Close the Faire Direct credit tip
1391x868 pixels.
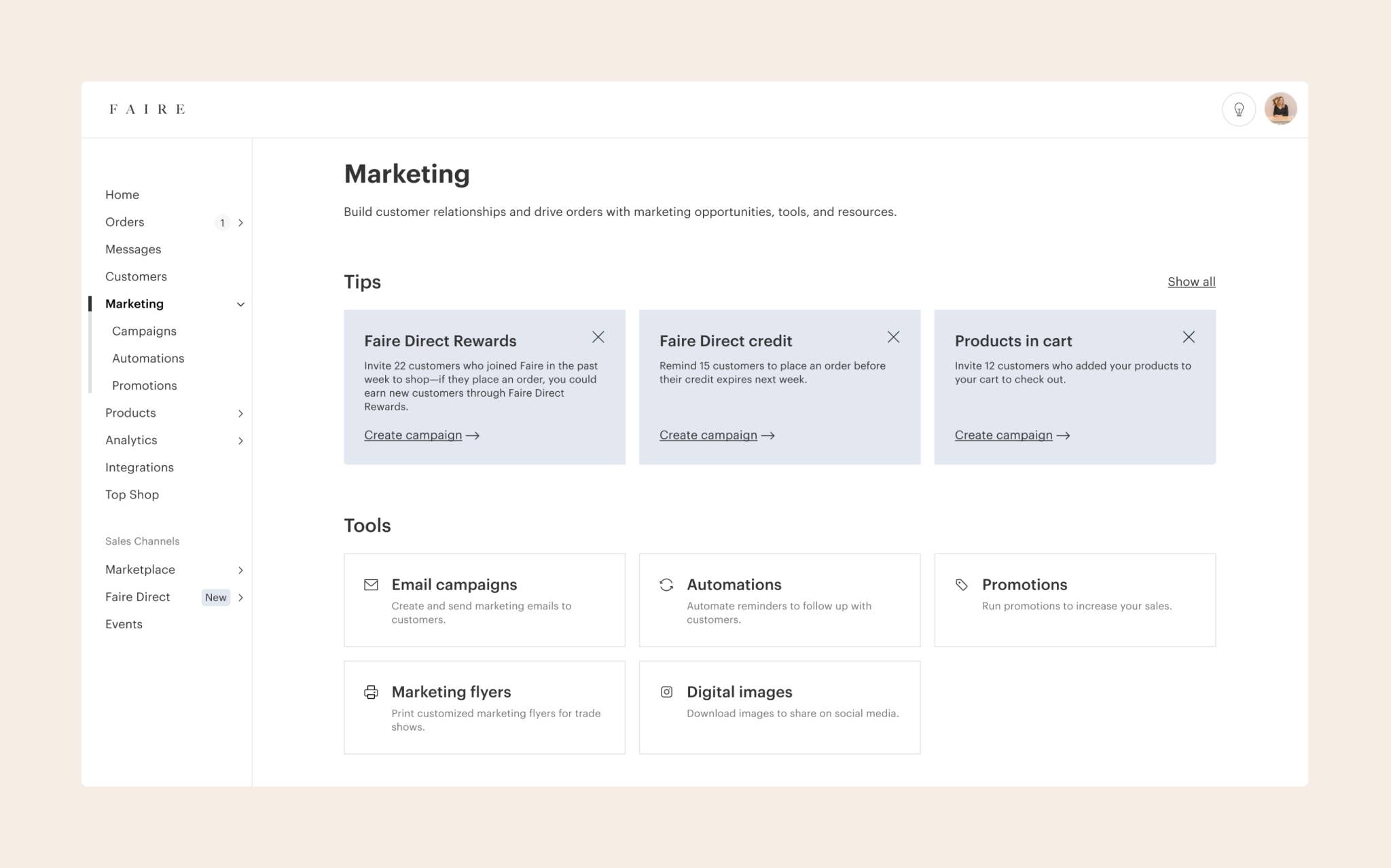(893, 337)
